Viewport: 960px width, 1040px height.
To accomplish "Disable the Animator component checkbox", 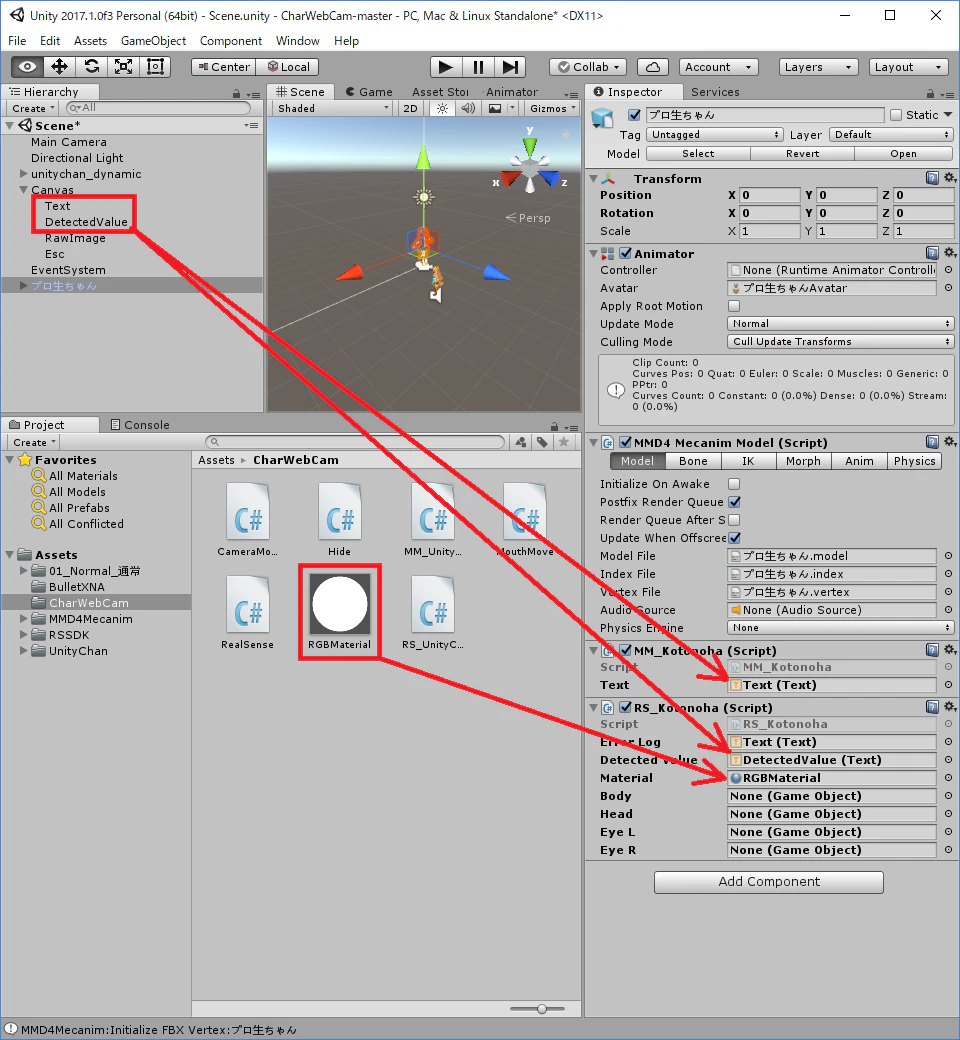I will point(626,253).
